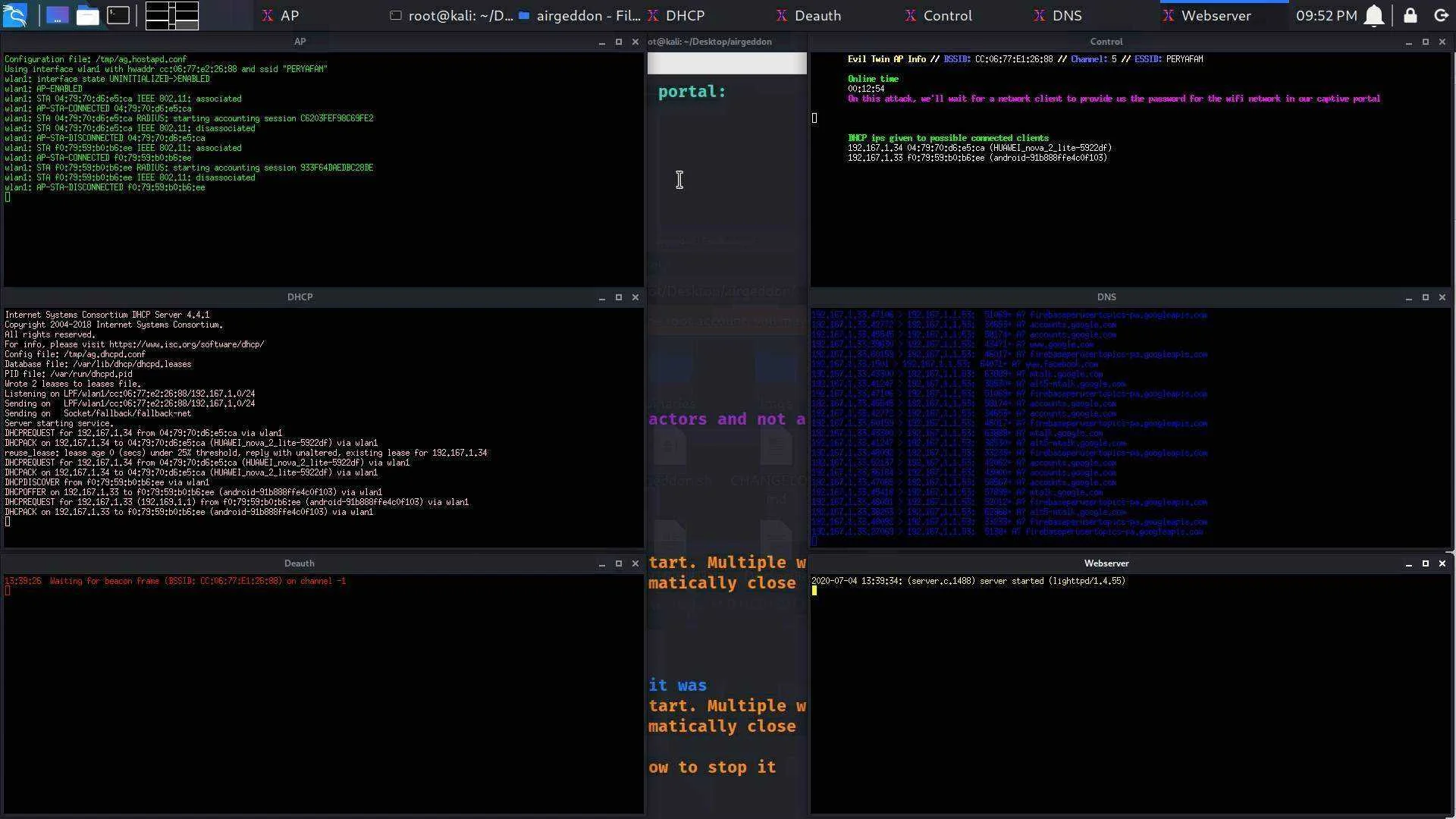Maximize the Deauth window

click(x=619, y=563)
